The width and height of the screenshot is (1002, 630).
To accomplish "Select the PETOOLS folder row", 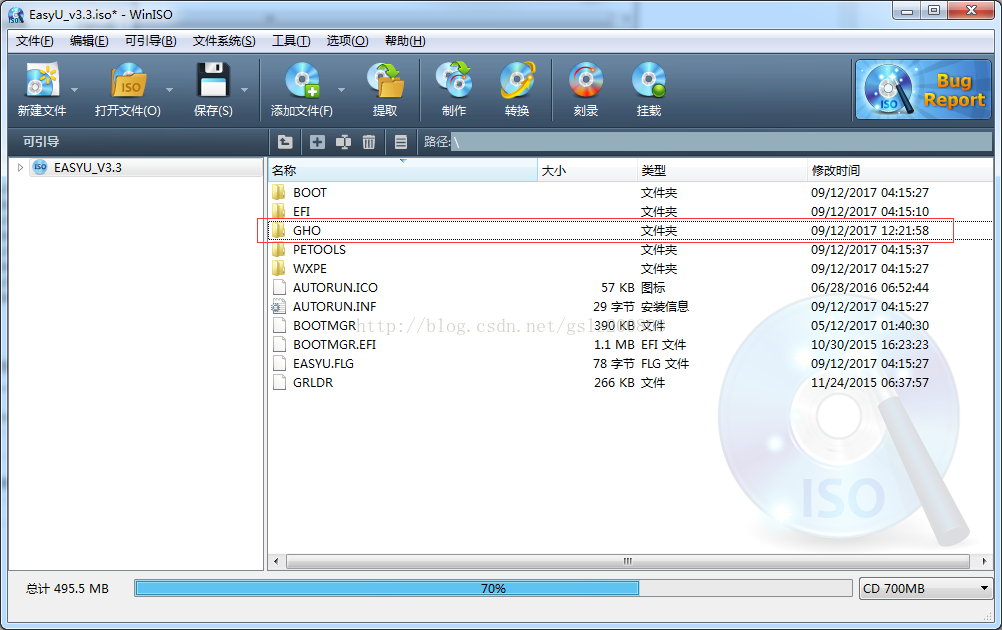I will (629, 250).
